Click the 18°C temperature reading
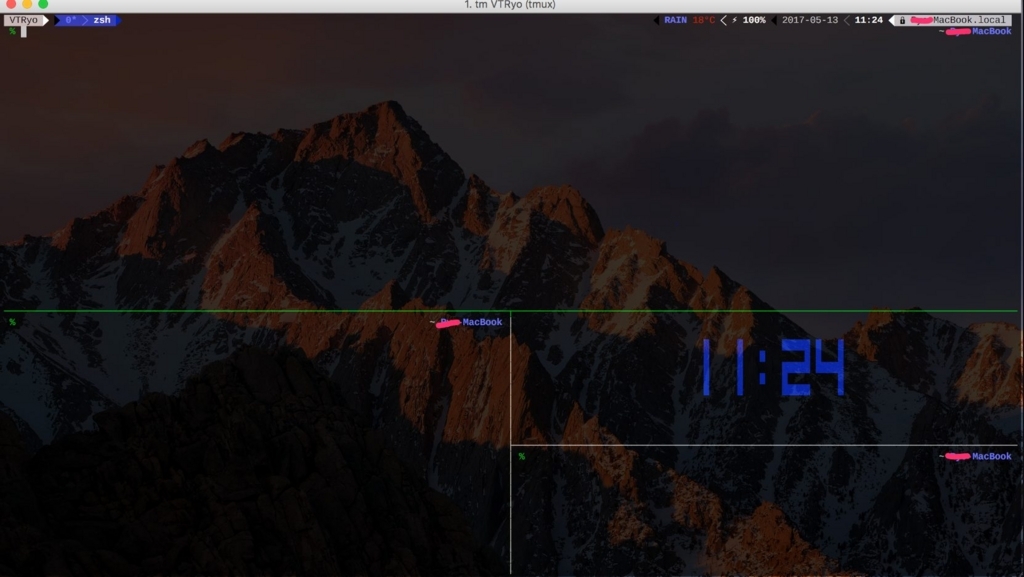The height and width of the screenshot is (577, 1024). tap(703, 20)
